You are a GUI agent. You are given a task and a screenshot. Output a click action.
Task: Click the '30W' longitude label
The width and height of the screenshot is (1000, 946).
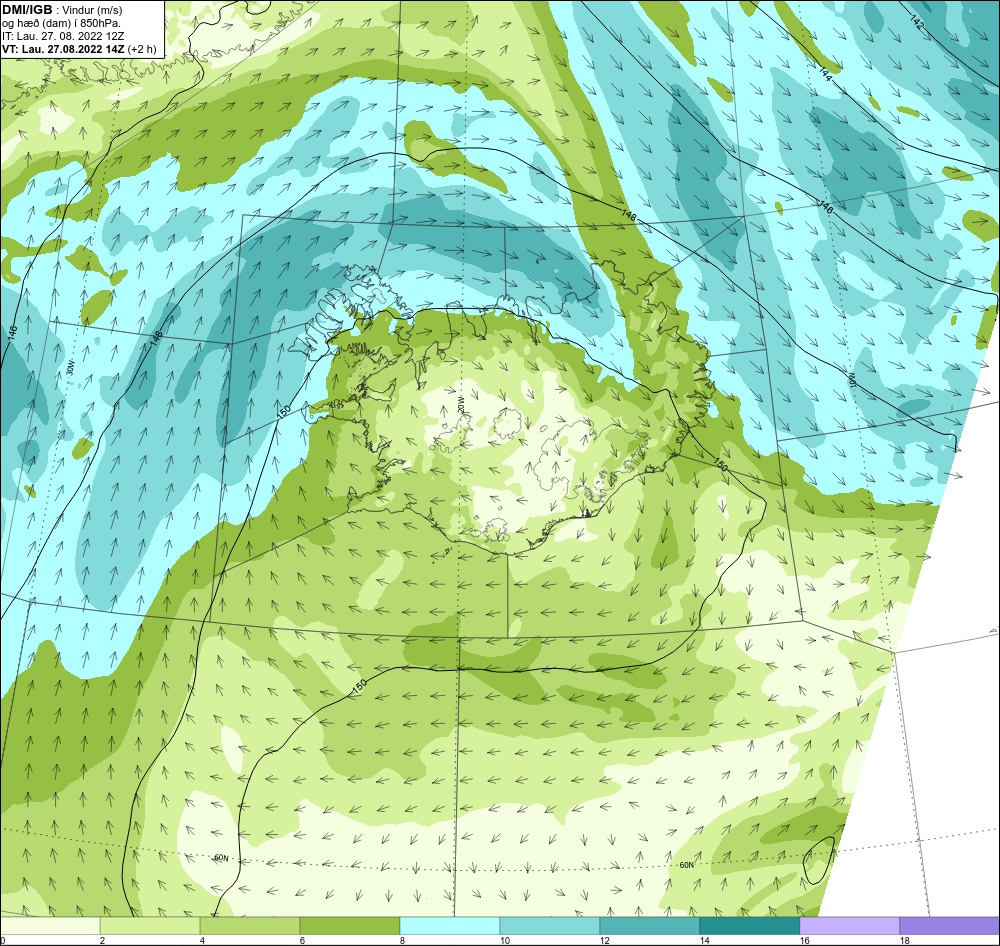(x=71, y=367)
